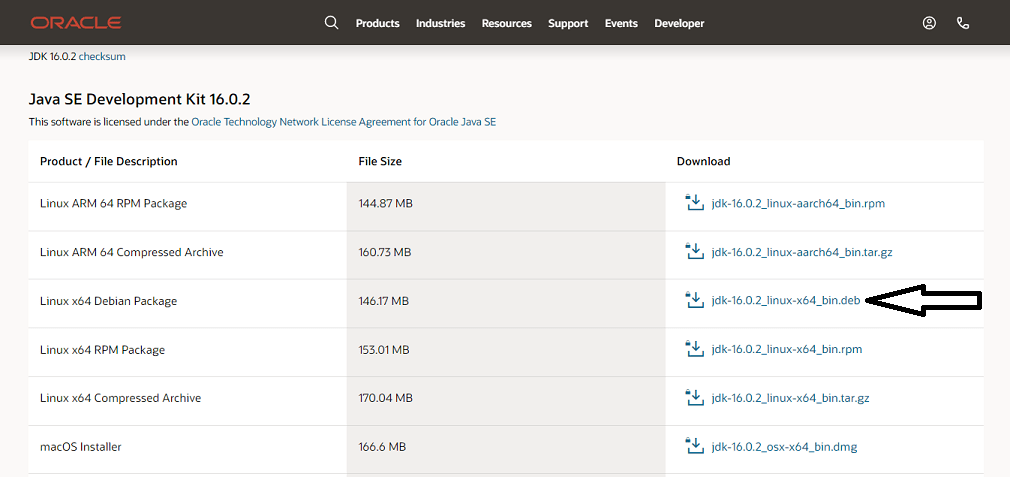Download jdk-16.0.2_osx-x64_bin.dmg file link

[785, 447]
